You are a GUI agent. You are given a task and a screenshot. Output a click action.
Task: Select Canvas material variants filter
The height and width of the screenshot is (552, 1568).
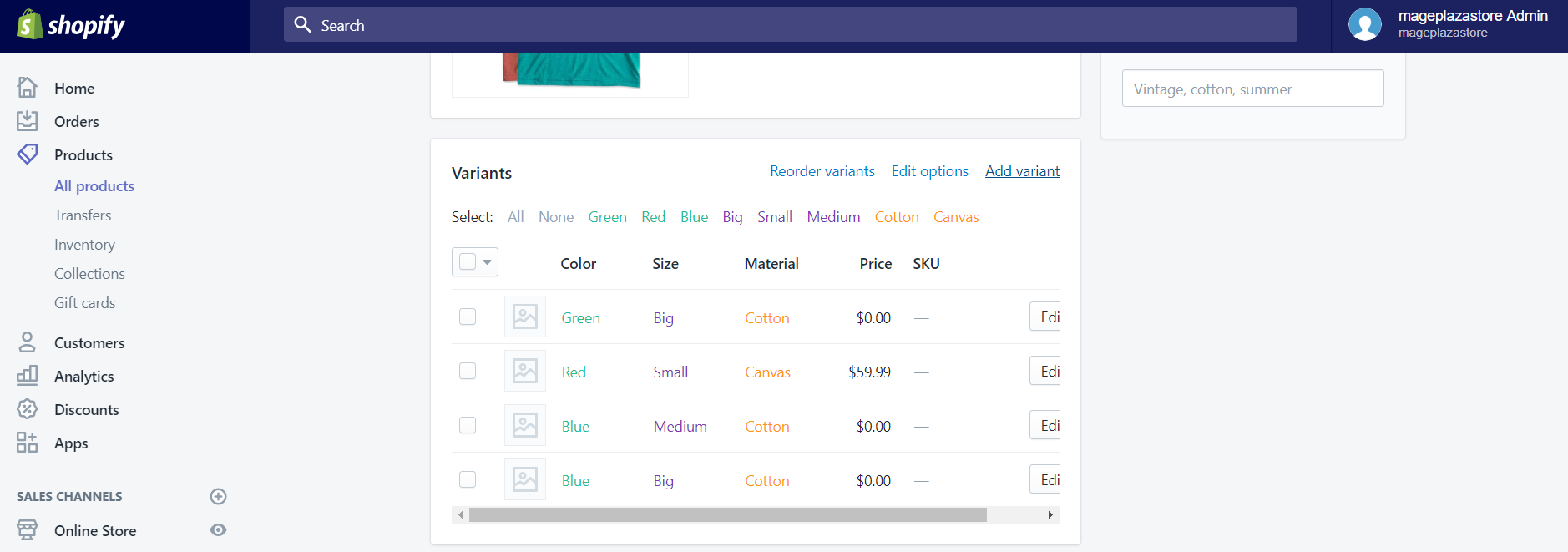point(956,216)
